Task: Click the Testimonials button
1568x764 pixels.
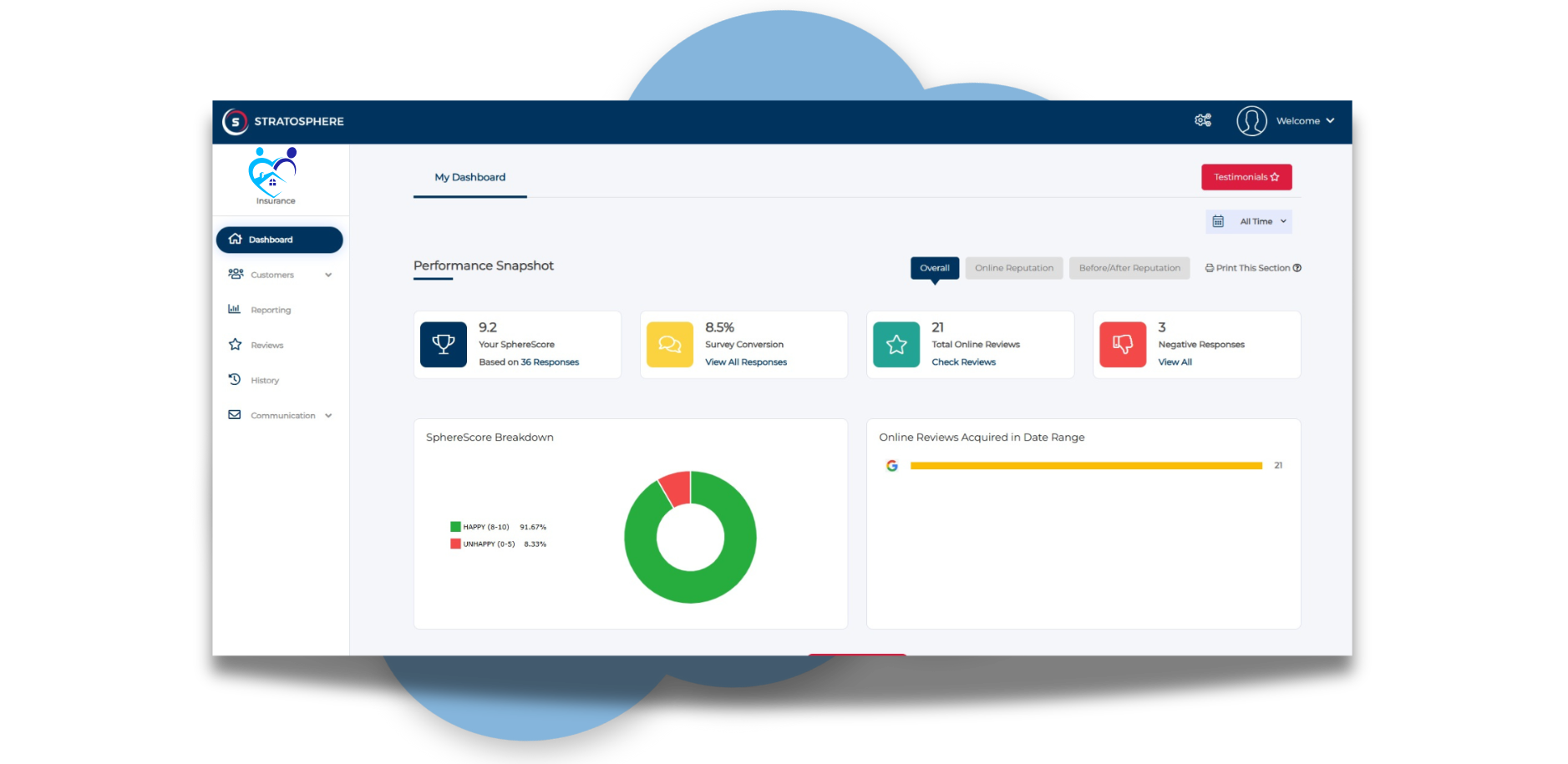Action: (x=1246, y=177)
